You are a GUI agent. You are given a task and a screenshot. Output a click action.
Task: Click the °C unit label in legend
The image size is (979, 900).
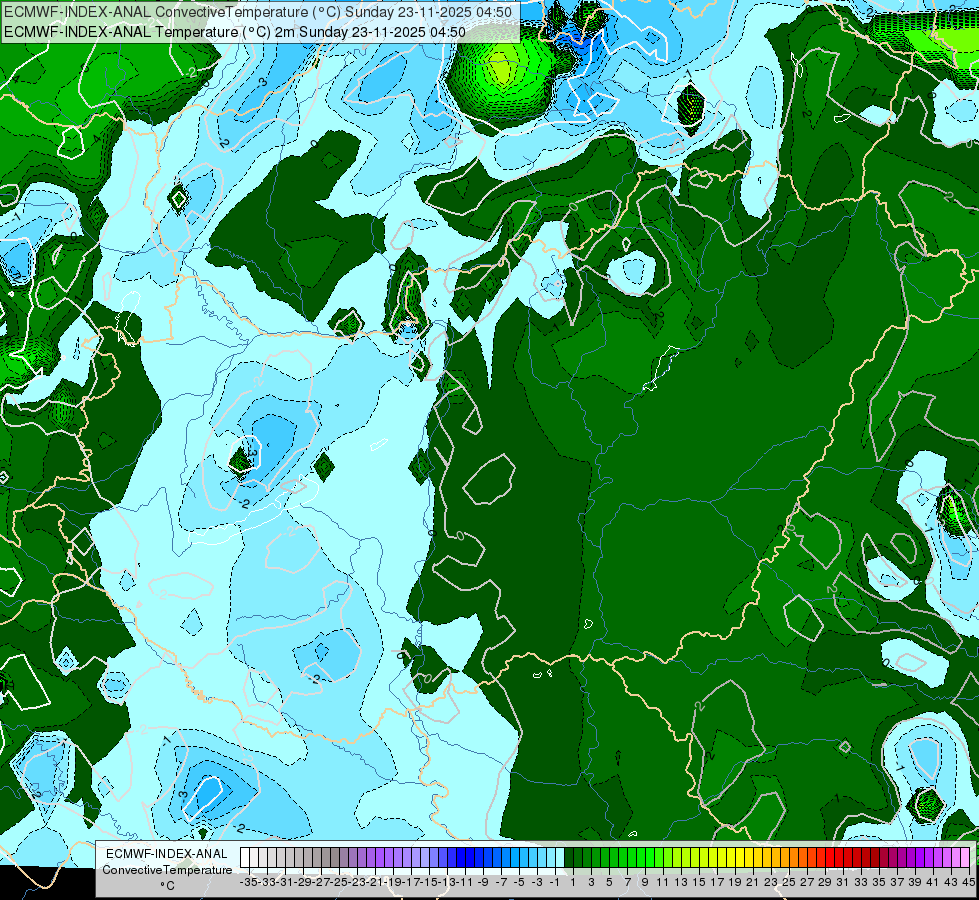click(x=167, y=886)
